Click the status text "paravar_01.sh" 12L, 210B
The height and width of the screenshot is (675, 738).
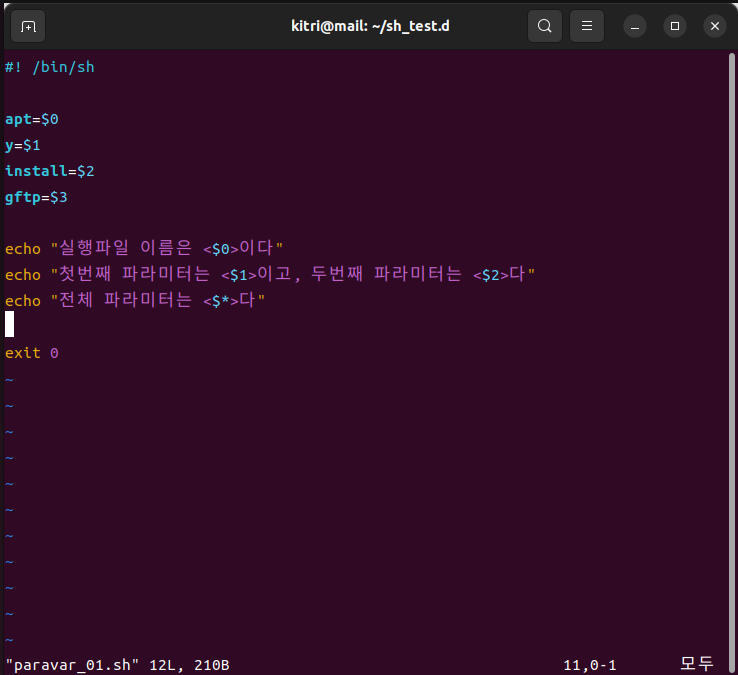pos(117,665)
